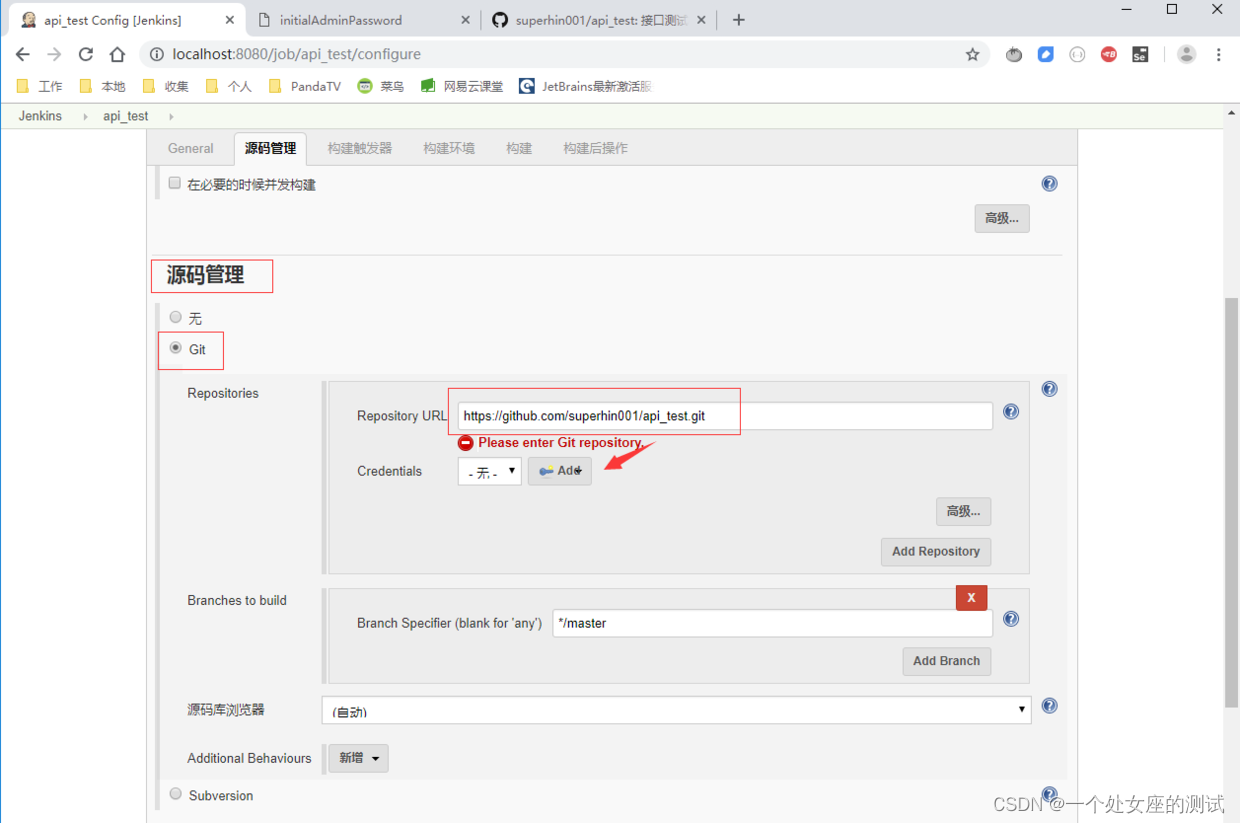Open the JetBrains最新激活服 bookmark
Image resolution: width=1240 pixels, height=823 pixels.
click(585, 86)
